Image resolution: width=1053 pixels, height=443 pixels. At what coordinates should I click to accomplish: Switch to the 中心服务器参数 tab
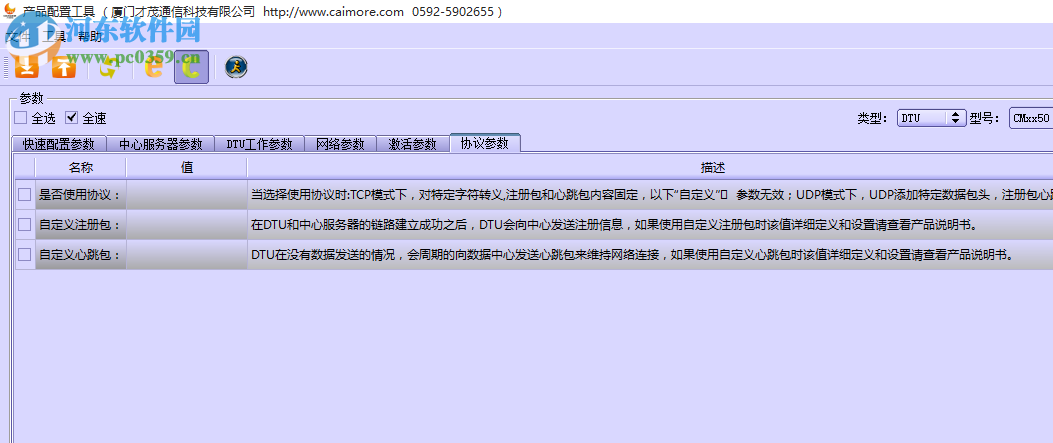point(161,144)
